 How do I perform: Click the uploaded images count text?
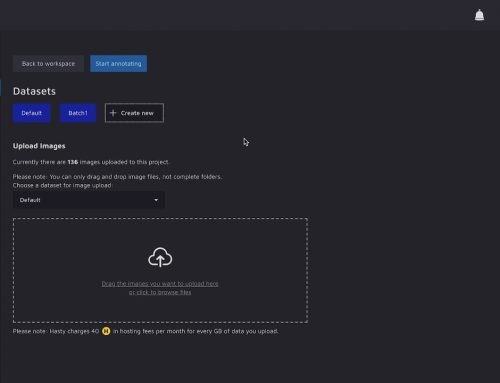[x=91, y=162]
